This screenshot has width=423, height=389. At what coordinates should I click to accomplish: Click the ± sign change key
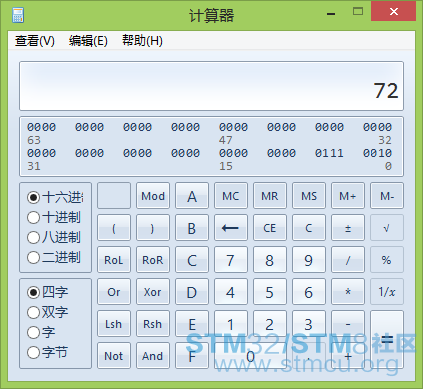[x=348, y=228]
